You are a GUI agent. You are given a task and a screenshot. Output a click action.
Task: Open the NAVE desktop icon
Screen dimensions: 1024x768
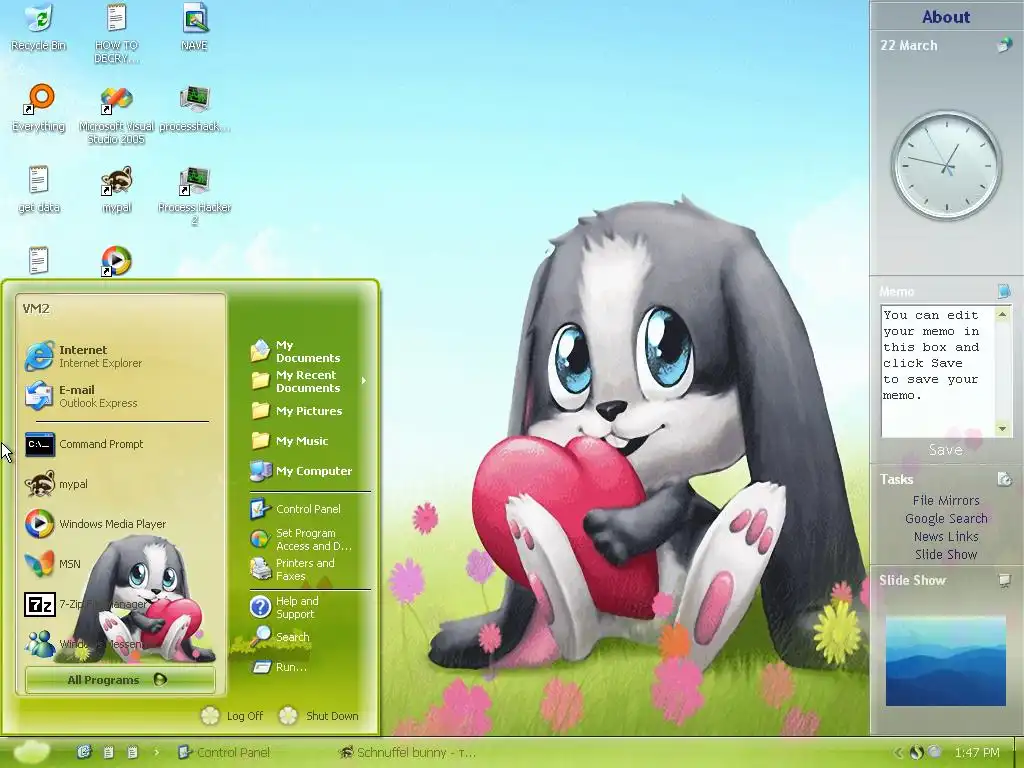(195, 27)
